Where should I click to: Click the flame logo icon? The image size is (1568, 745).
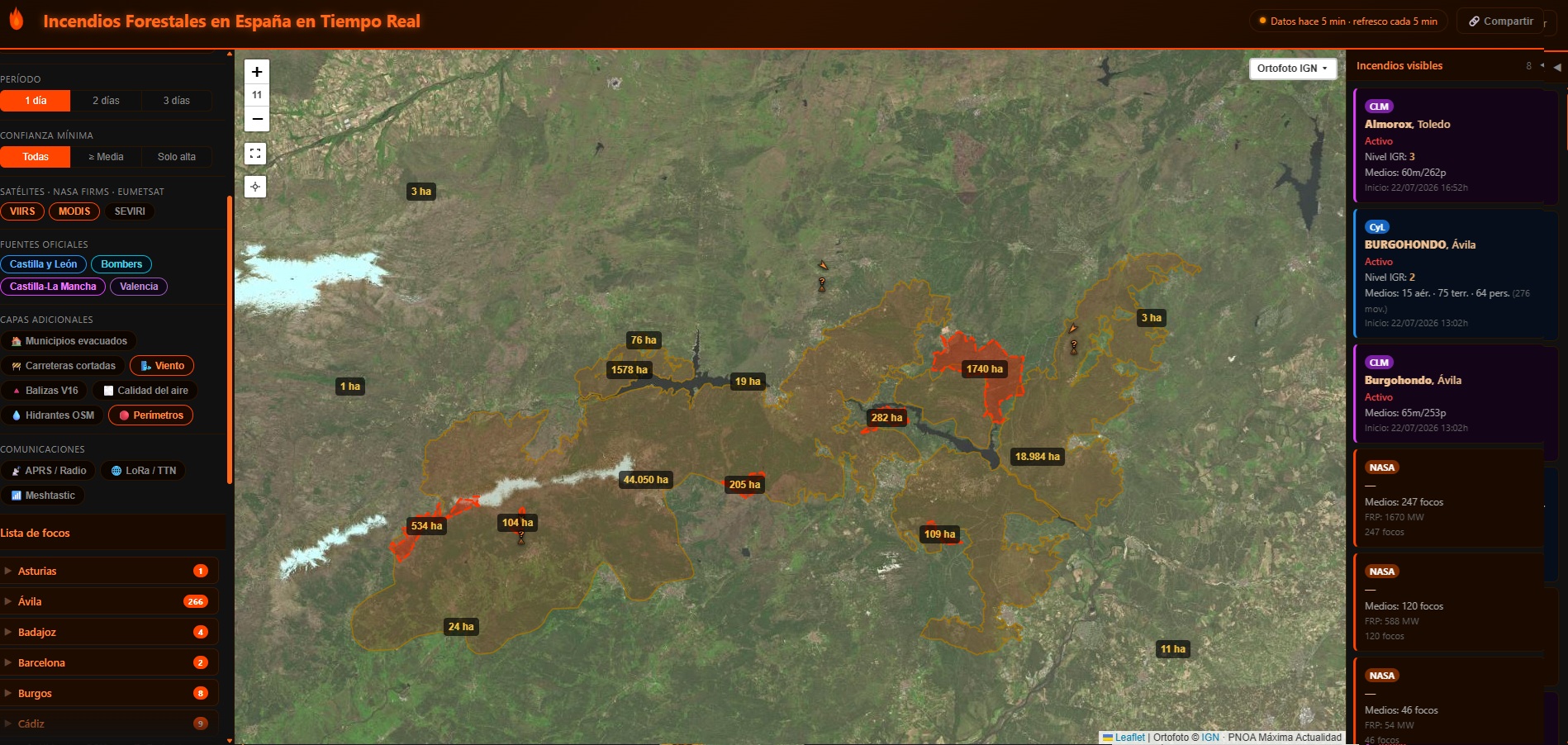tap(17, 20)
